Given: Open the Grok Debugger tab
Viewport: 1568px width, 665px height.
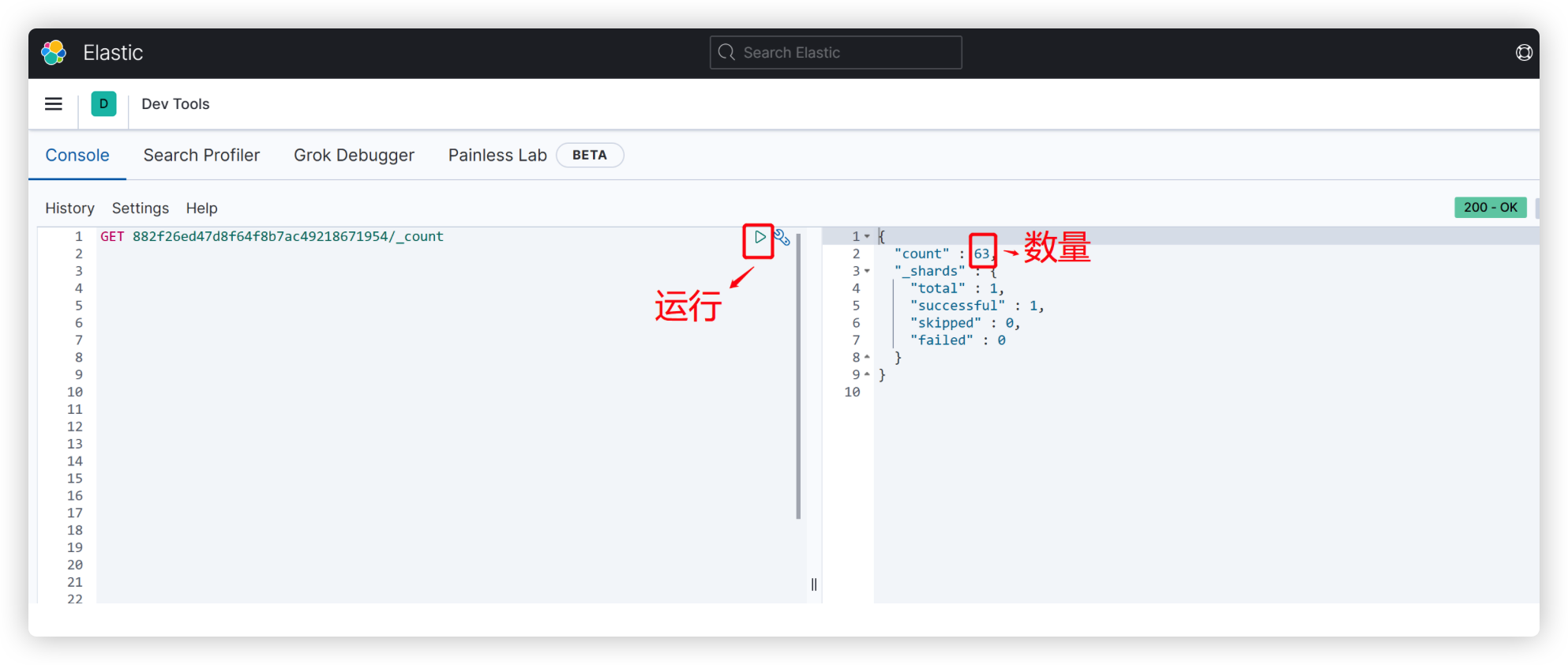Looking at the screenshot, I should click(354, 156).
